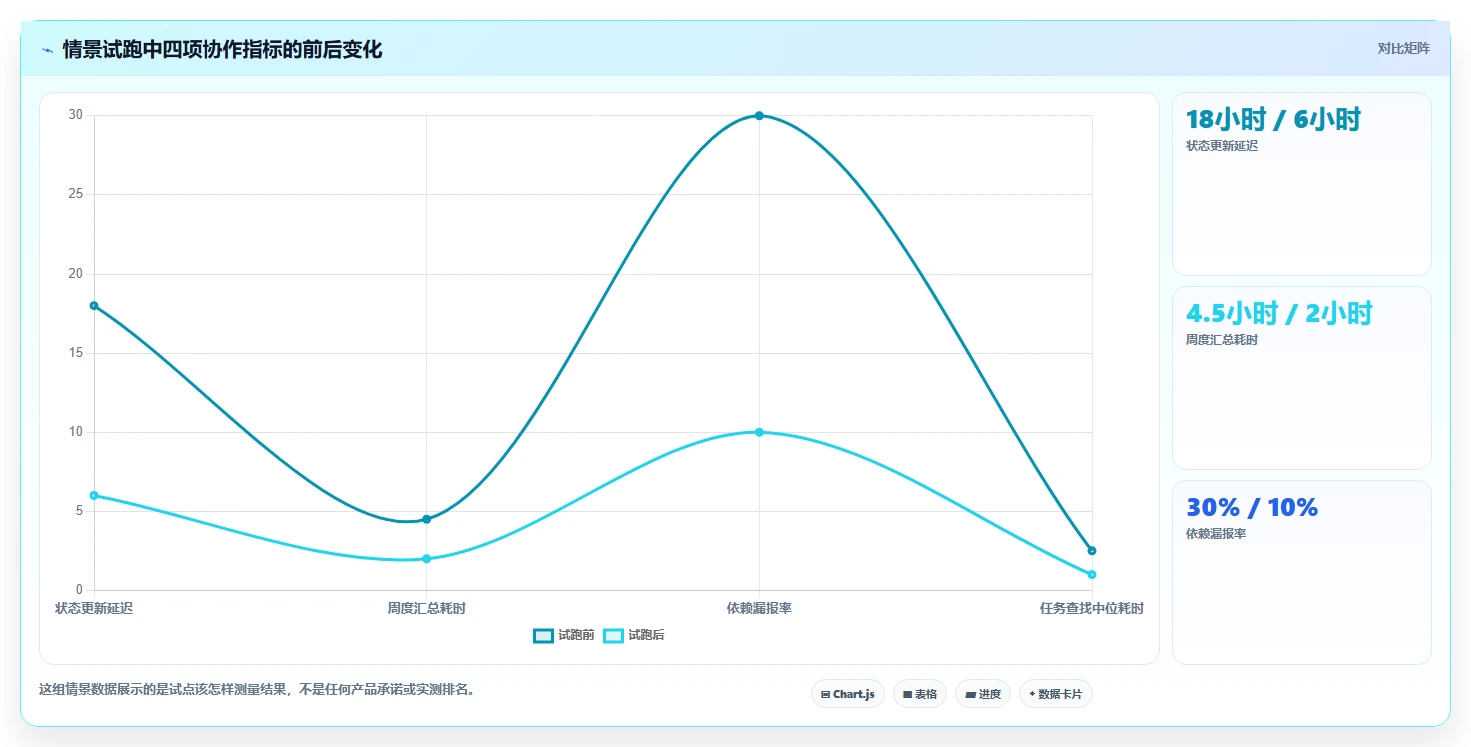
Task: Click the Chart.js tag pill
Action: tap(848, 694)
